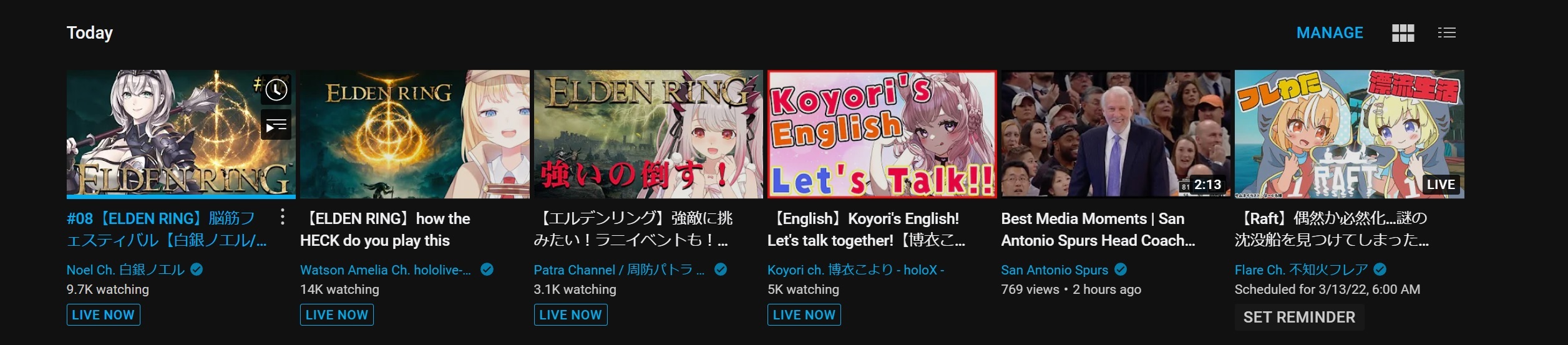Open Koyori's English Let's Talk thumbnail
Screen dimensions: 1568x345
(882, 134)
